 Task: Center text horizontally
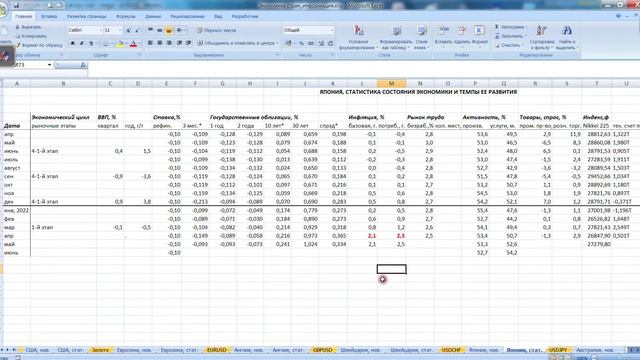[160, 43]
